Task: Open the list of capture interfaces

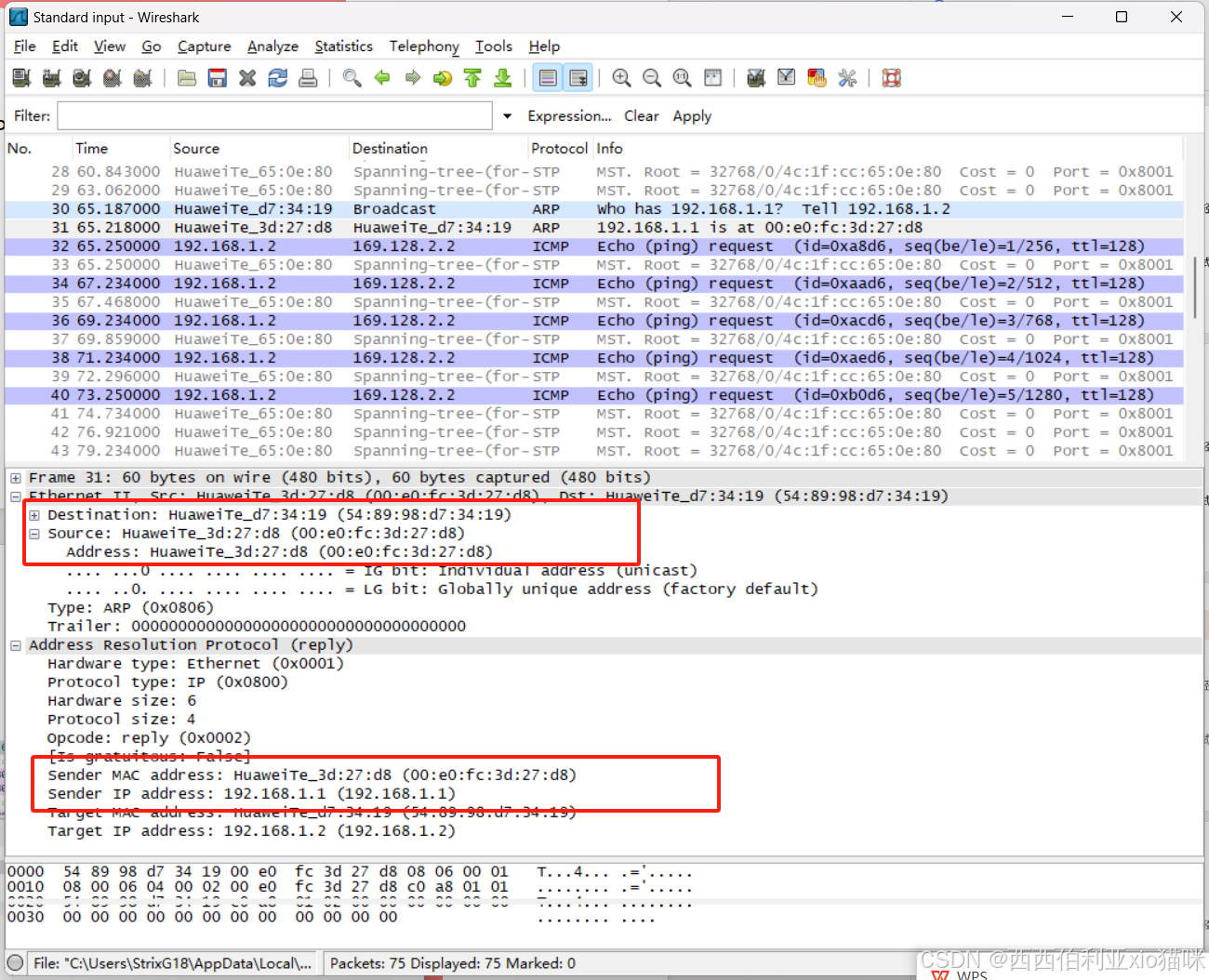Action: 21,78
